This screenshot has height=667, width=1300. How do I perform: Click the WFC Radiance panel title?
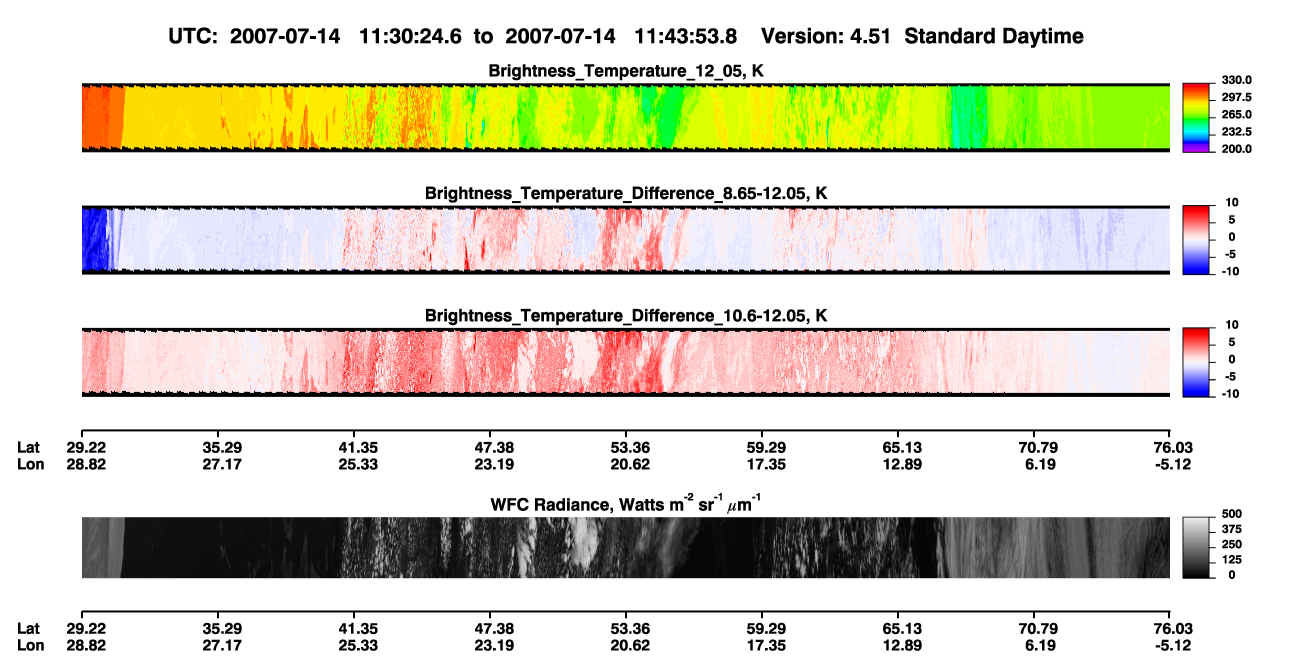coord(626,504)
